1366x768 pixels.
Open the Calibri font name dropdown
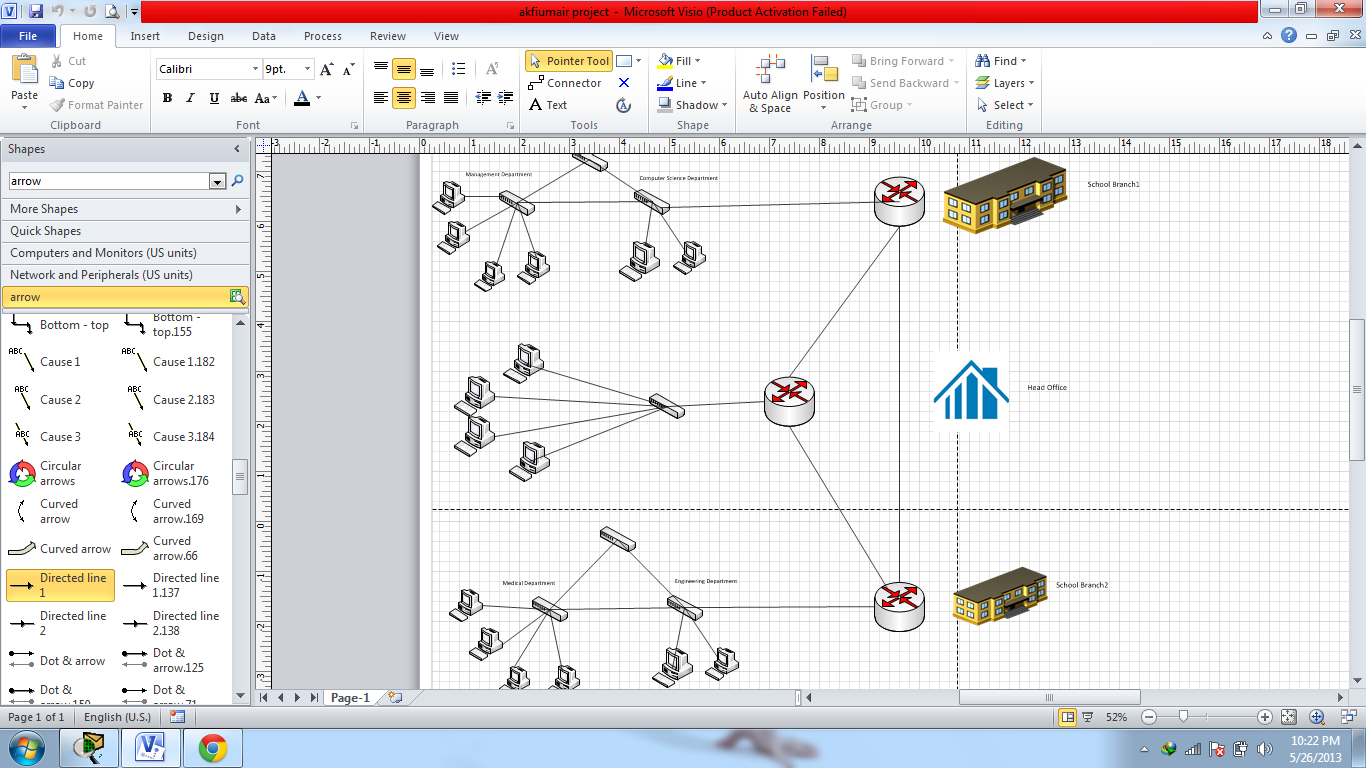(x=254, y=68)
